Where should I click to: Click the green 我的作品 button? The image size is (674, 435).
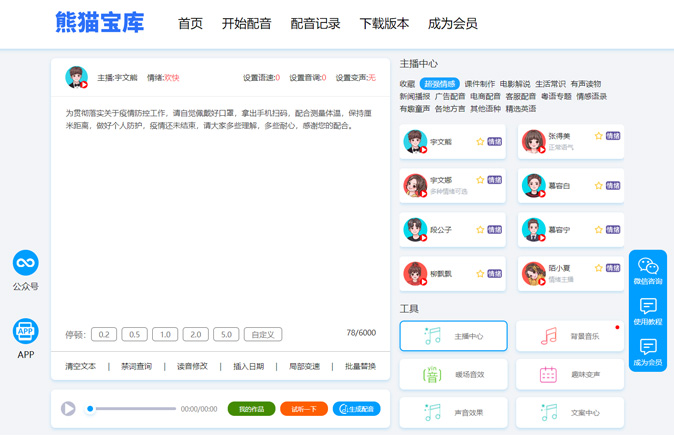[x=251, y=409]
